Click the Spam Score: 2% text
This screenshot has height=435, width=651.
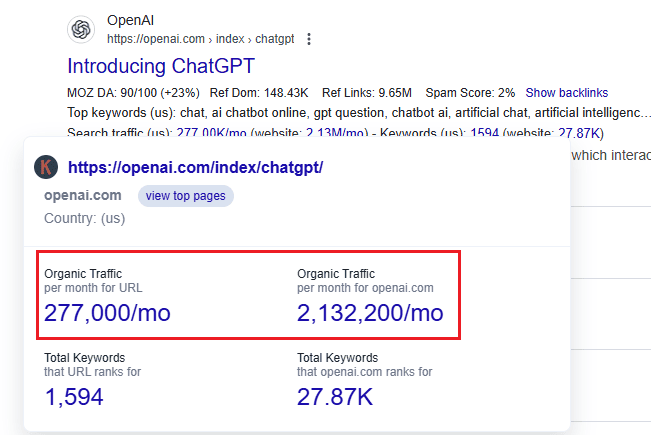[470, 93]
